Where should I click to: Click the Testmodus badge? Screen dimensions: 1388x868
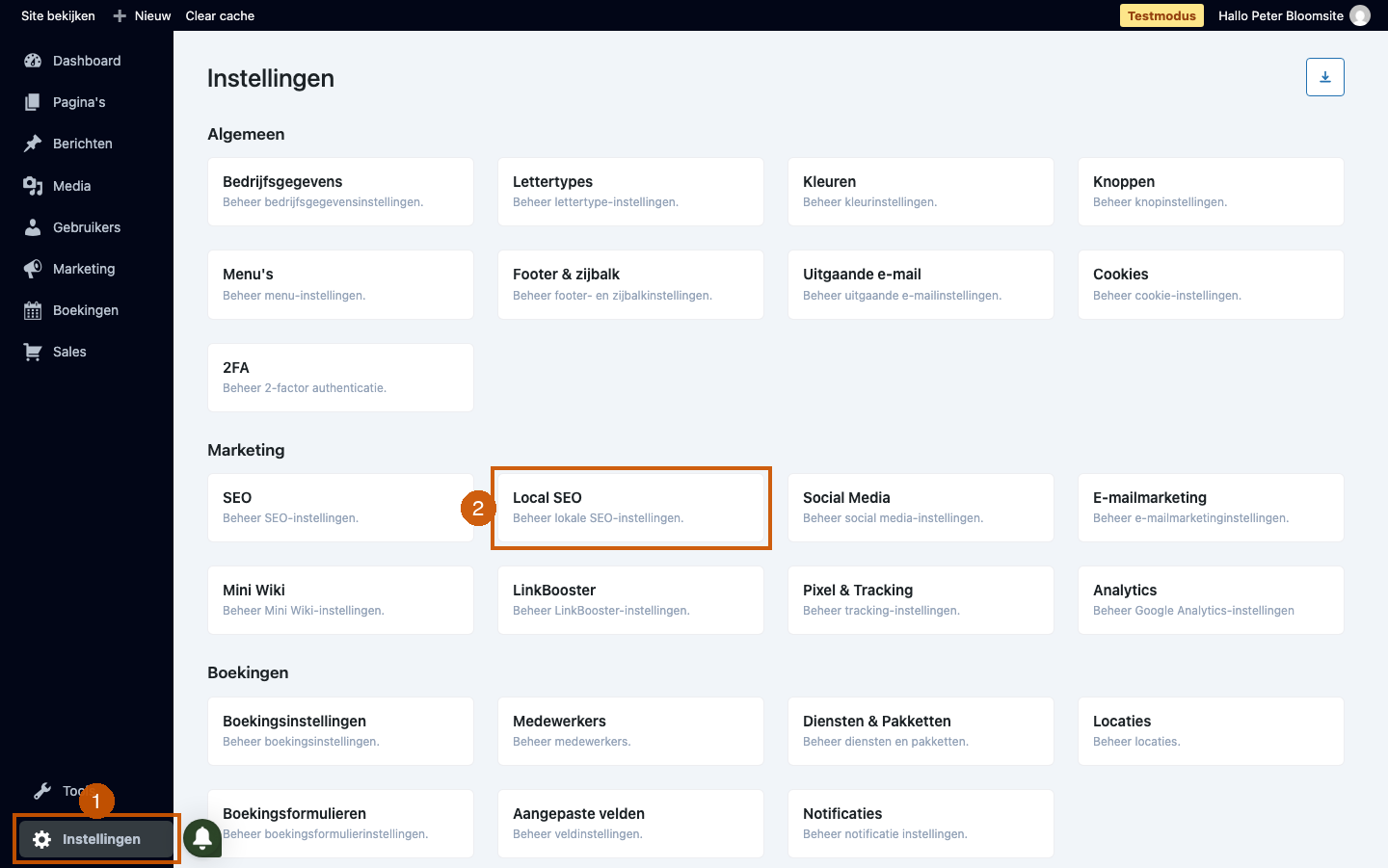coord(1161,15)
